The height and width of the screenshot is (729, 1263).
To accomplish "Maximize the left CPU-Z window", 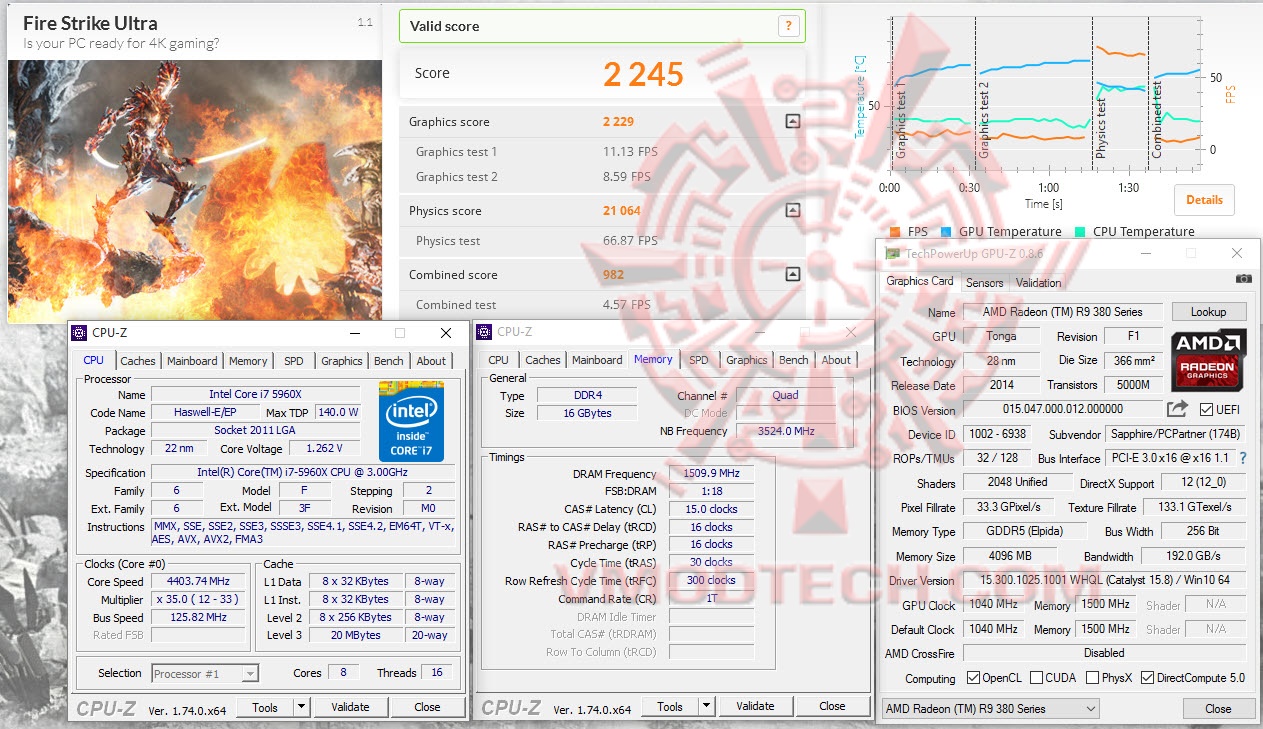I will pos(400,333).
